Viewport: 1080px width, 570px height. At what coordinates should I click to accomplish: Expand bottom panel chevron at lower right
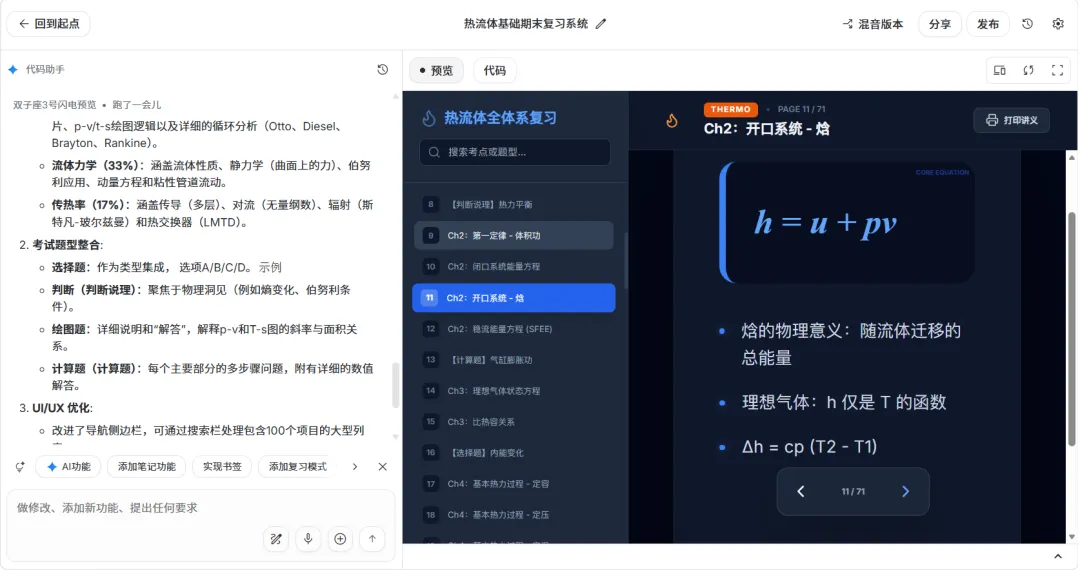tap(1058, 556)
